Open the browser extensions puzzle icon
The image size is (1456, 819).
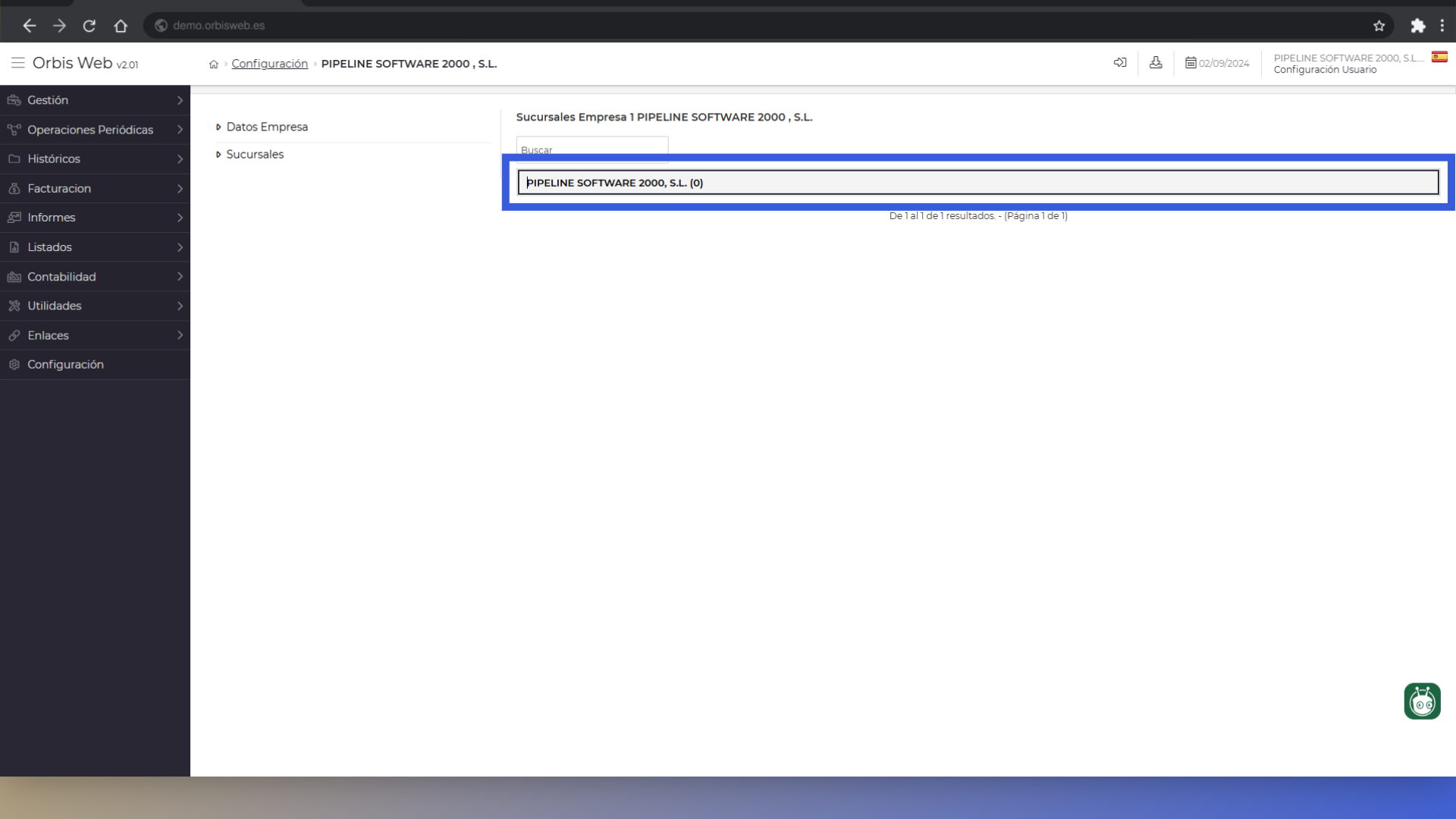tap(1417, 26)
